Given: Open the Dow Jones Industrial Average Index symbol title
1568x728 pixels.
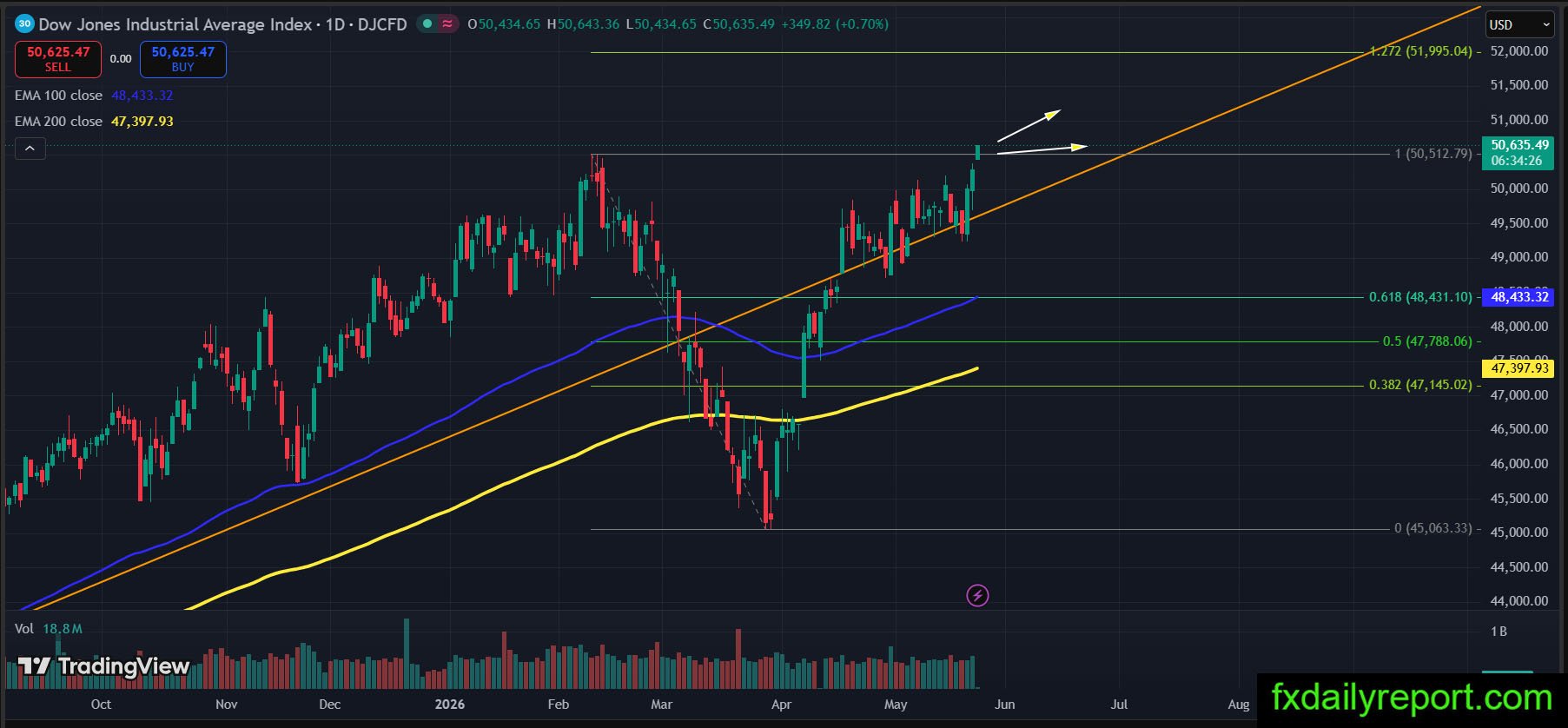Looking at the screenshot, I should (175, 24).
